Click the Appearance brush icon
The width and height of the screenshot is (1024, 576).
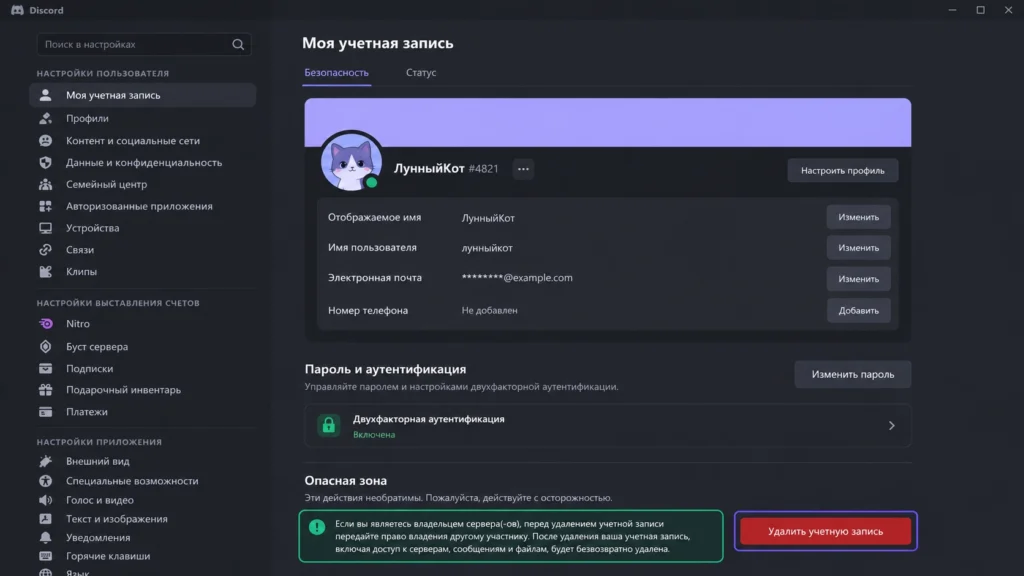point(45,461)
